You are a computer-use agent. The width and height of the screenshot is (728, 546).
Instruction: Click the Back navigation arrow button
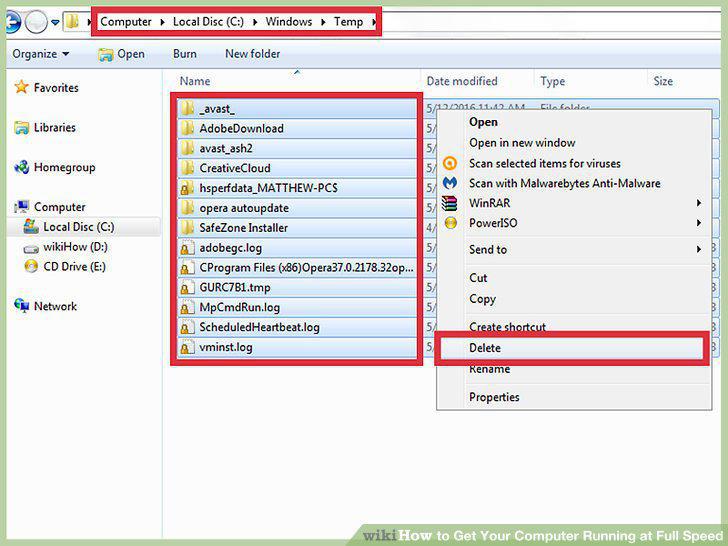[12, 21]
